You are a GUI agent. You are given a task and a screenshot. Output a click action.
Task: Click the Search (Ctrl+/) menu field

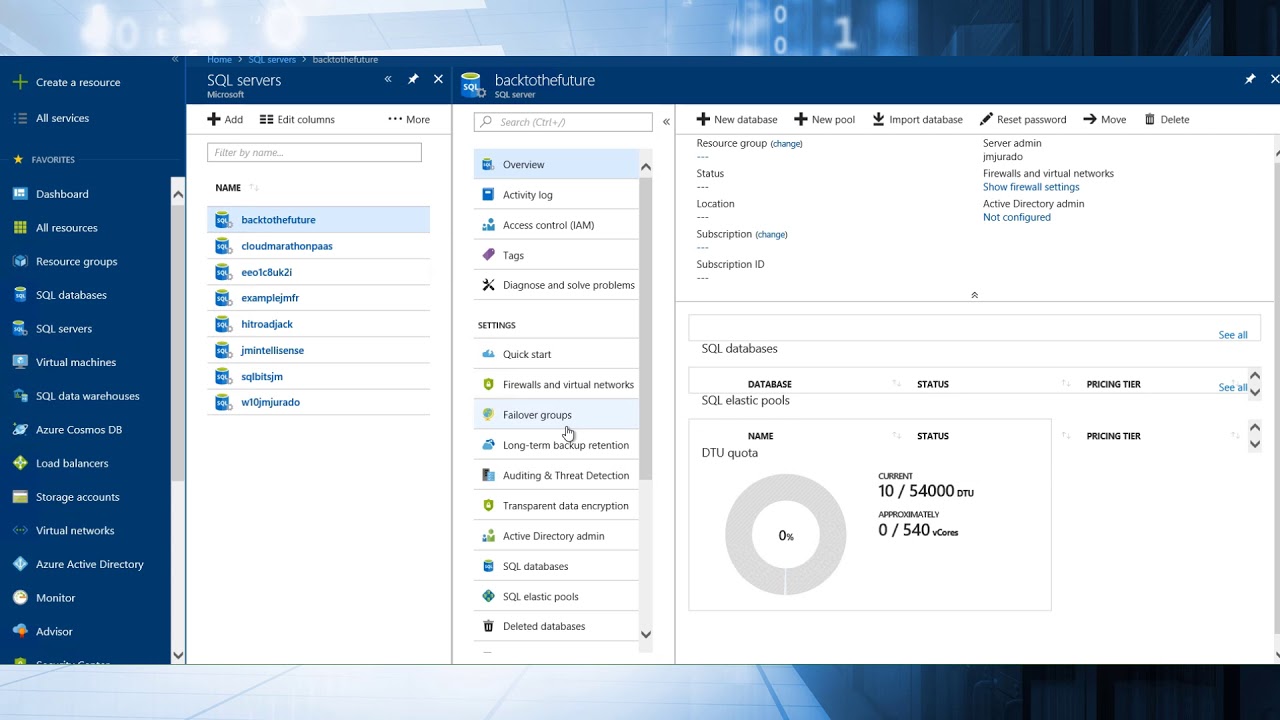click(x=563, y=122)
